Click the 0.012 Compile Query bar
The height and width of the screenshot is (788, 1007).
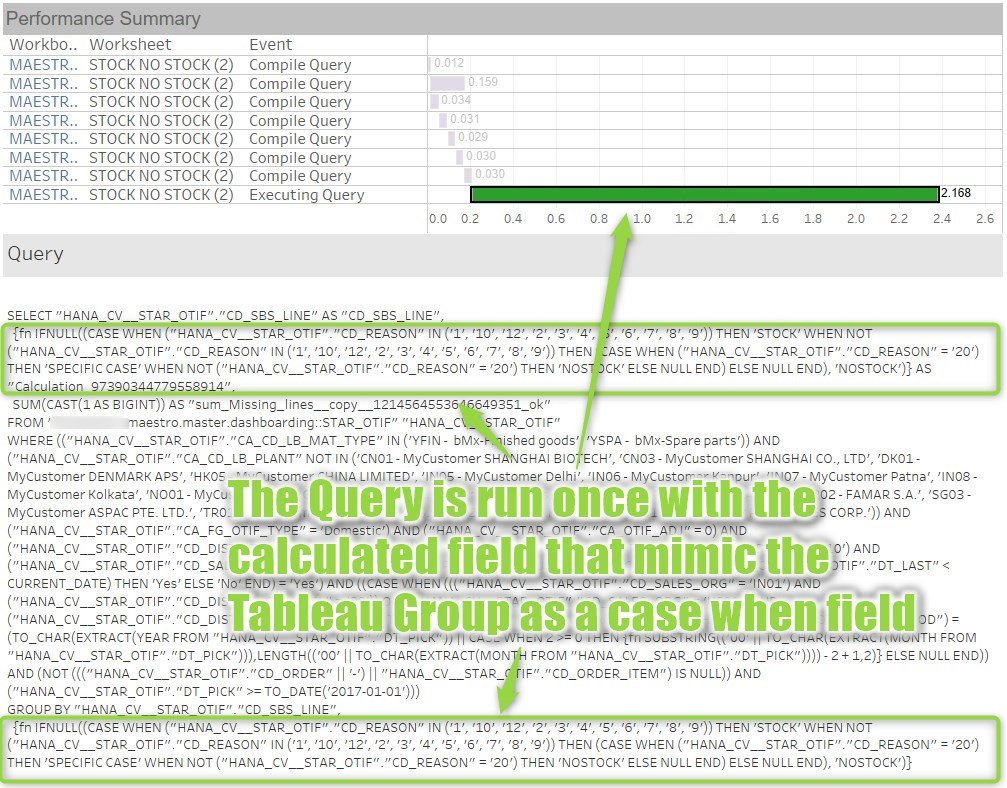tap(429, 64)
